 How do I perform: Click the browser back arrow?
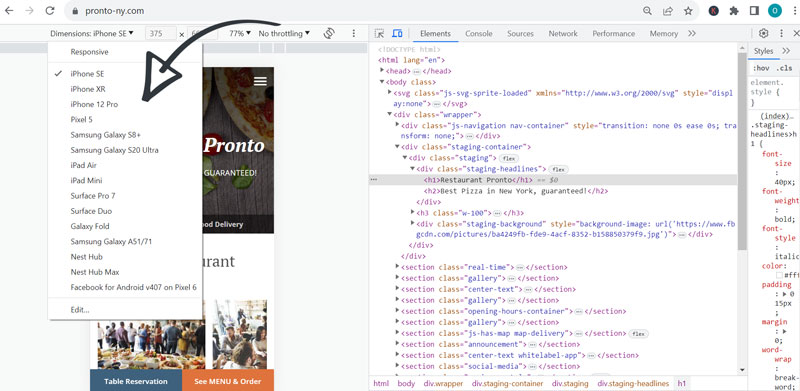point(9,11)
